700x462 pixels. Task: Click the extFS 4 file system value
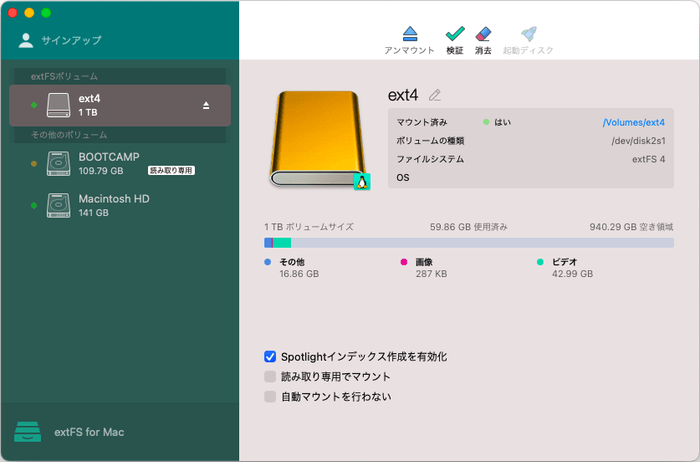tap(648, 159)
